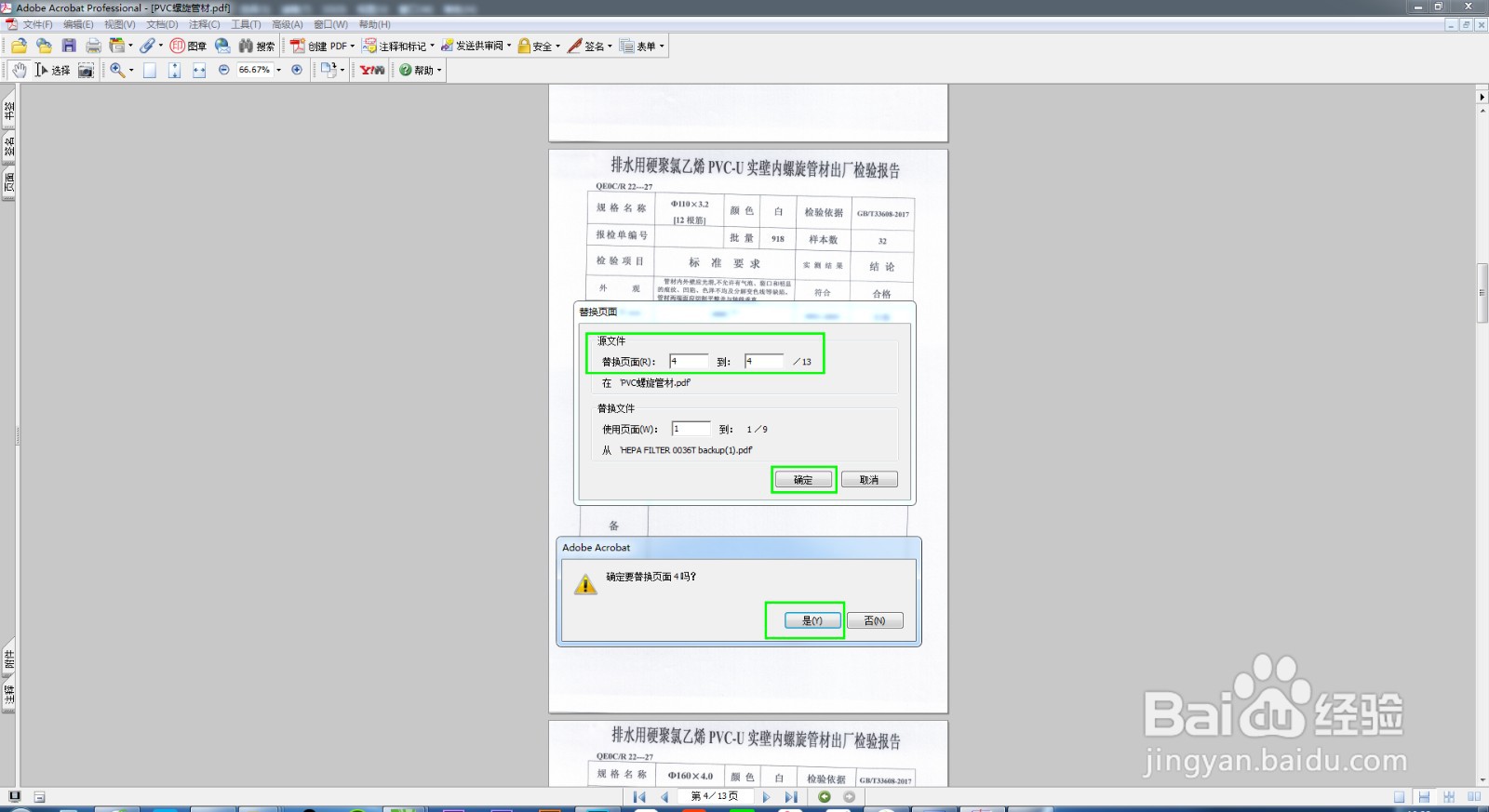Image resolution: width=1489 pixels, height=812 pixels.
Task: Open 搜索 search with binoculars icon
Action: point(257,46)
